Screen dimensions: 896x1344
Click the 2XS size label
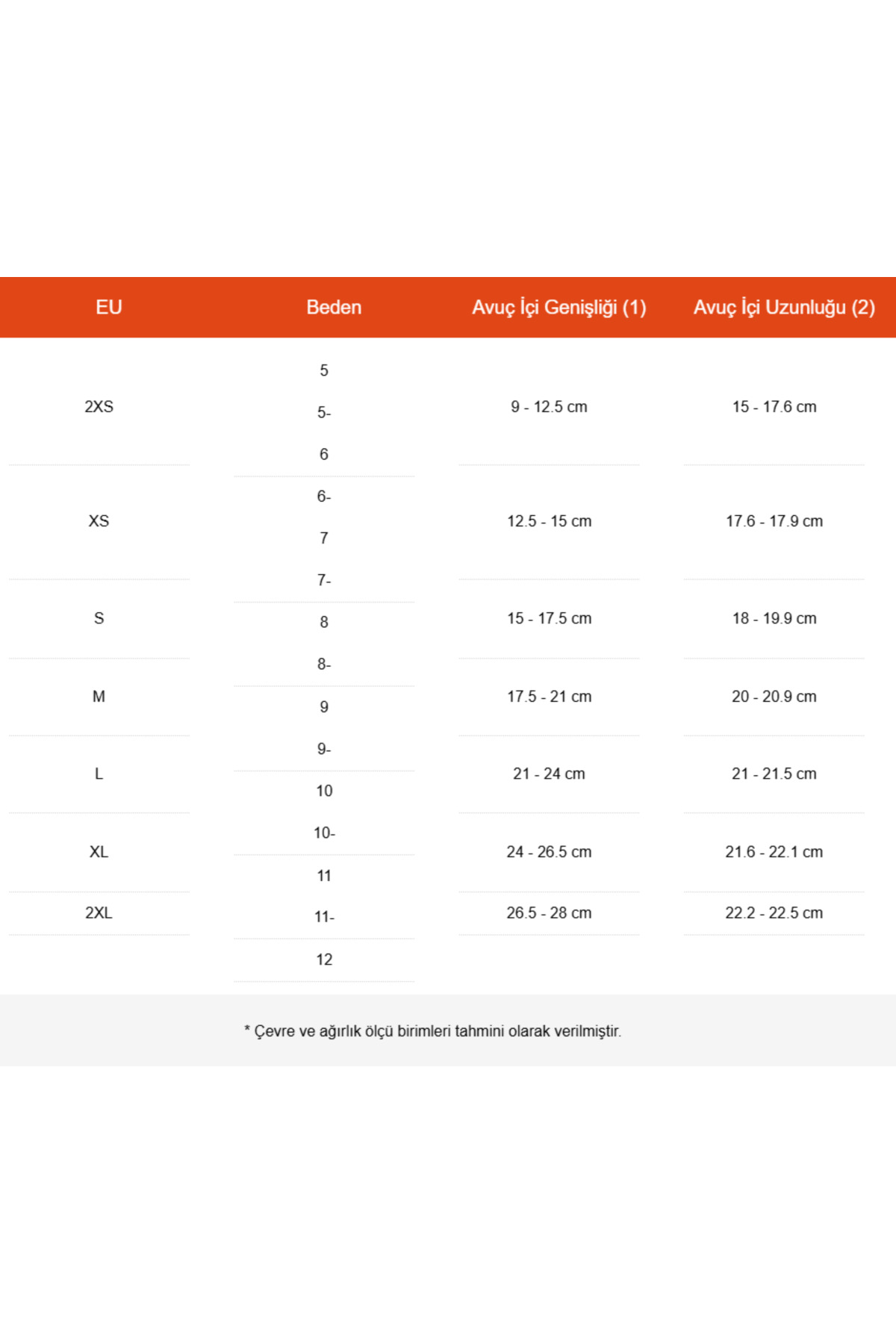coord(99,407)
